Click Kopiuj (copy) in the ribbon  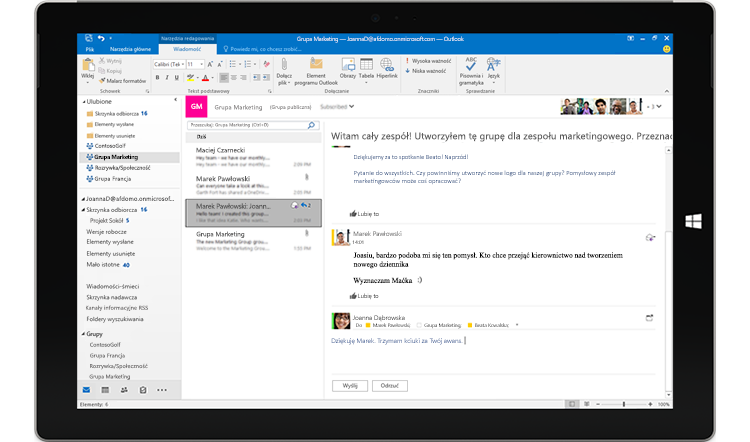(x=110, y=71)
